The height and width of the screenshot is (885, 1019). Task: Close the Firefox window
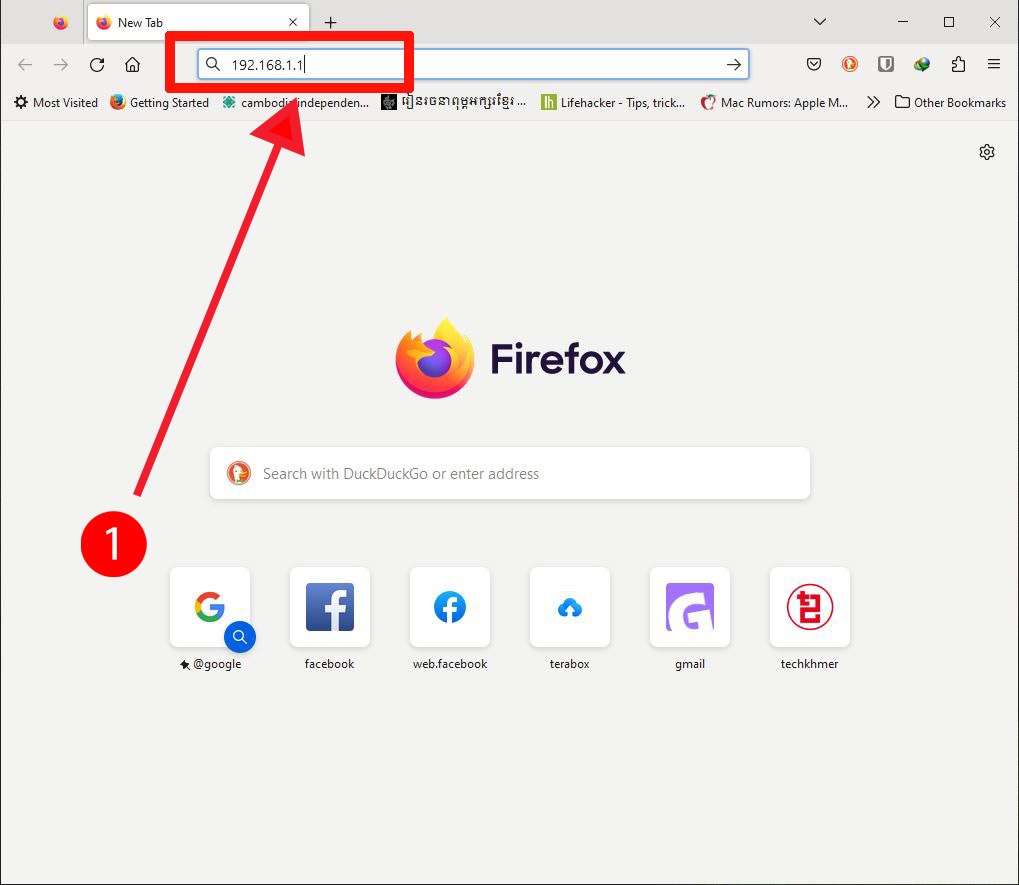[994, 22]
